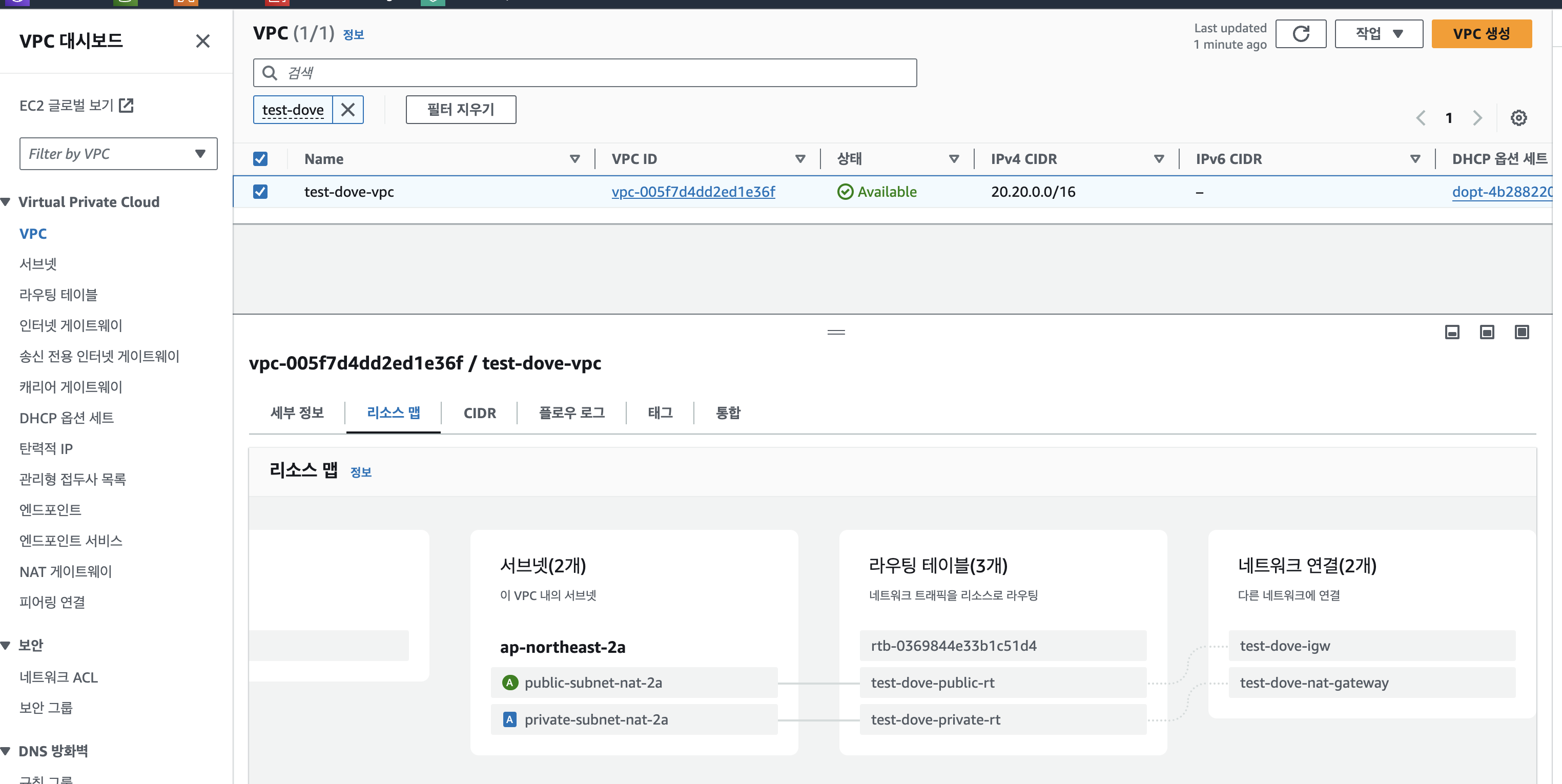Click the refresh VPC list icon
This screenshot has width=1562, height=784.
(x=1300, y=34)
